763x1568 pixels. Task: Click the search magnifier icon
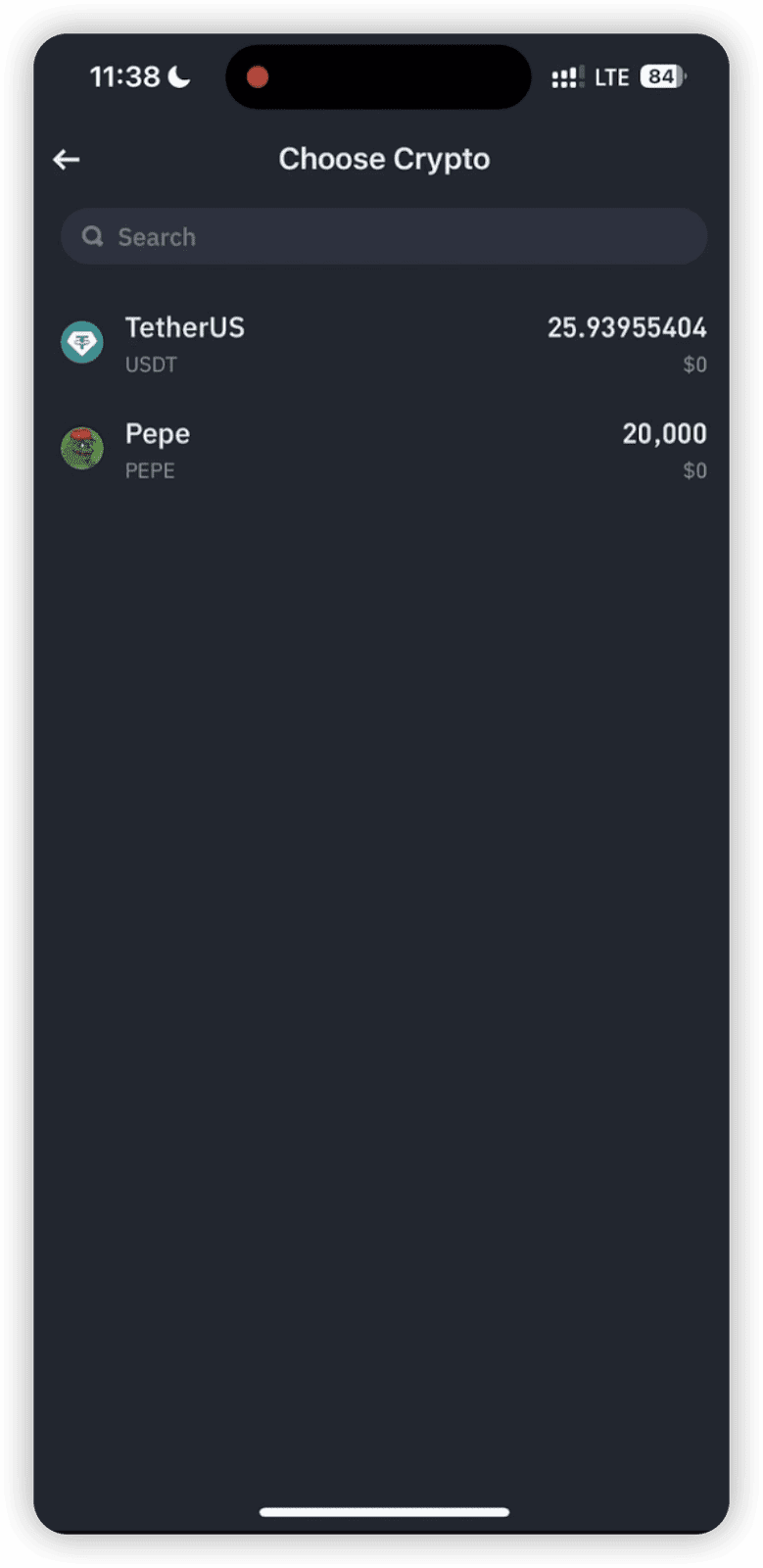click(x=93, y=236)
